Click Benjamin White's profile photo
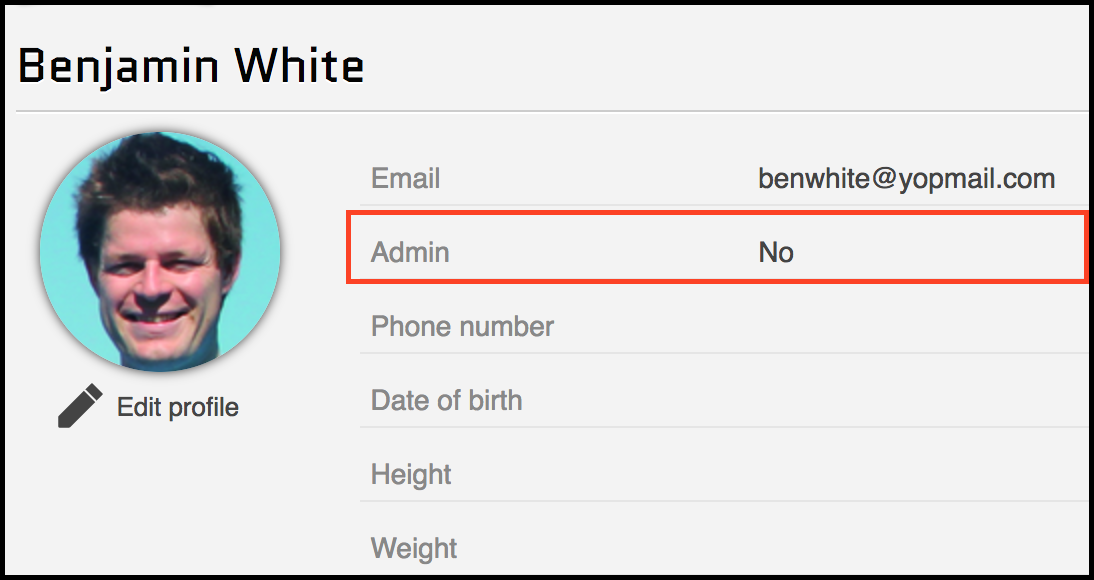This screenshot has width=1094, height=580. (x=160, y=252)
